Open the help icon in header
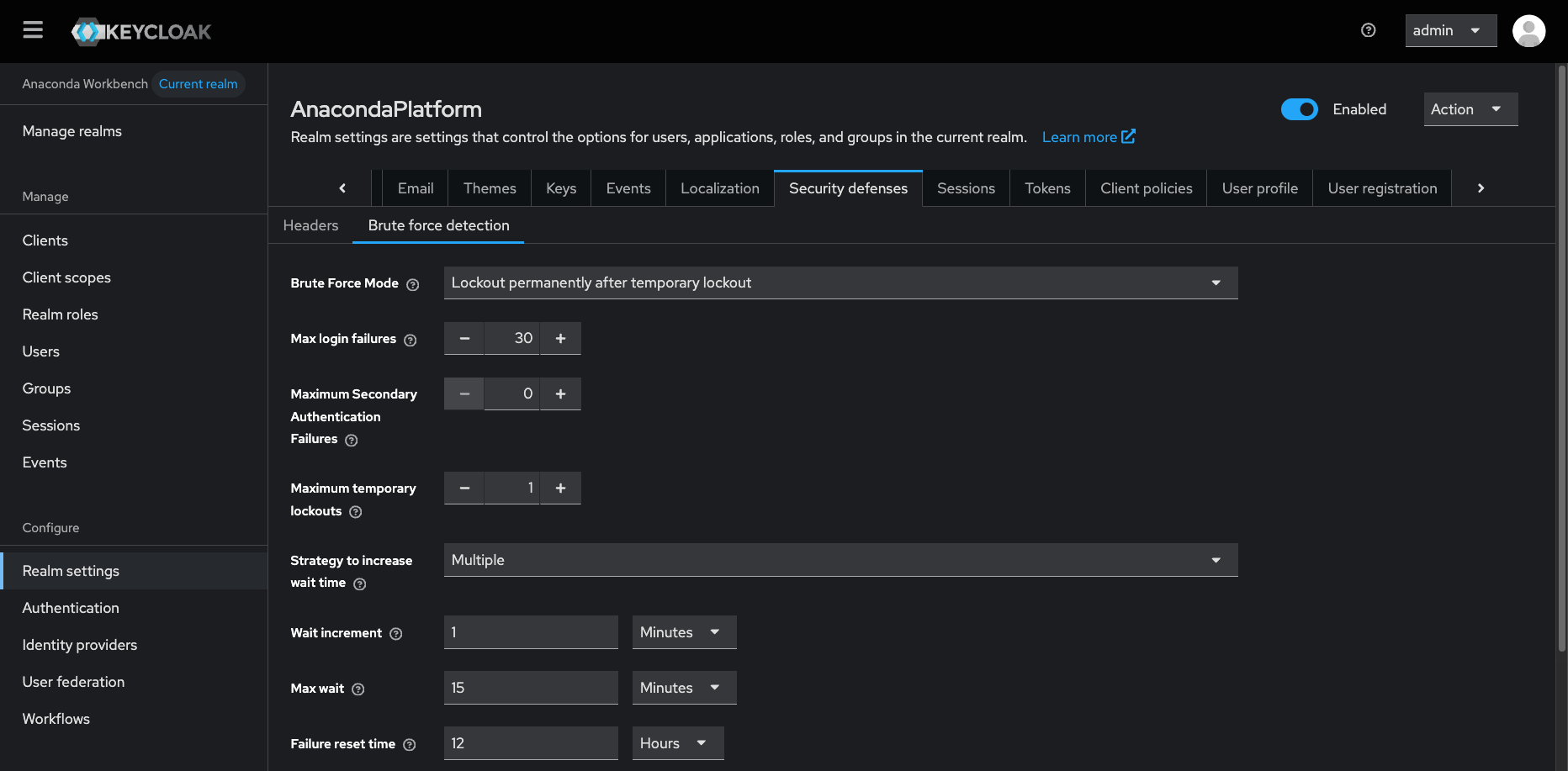This screenshot has width=1568, height=771. click(x=1369, y=30)
